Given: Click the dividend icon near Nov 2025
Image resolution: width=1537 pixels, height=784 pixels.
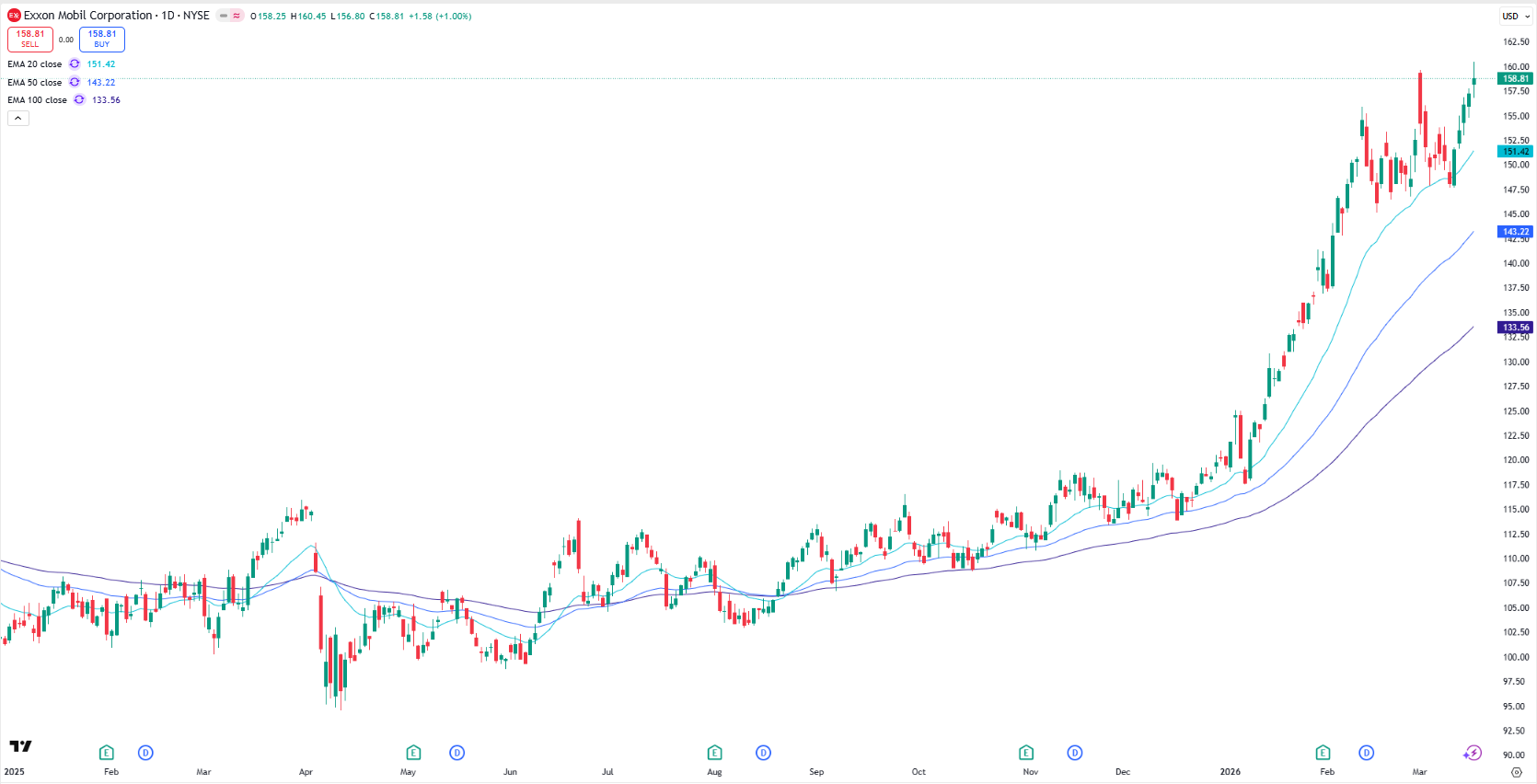Looking at the screenshot, I should click(1074, 753).
